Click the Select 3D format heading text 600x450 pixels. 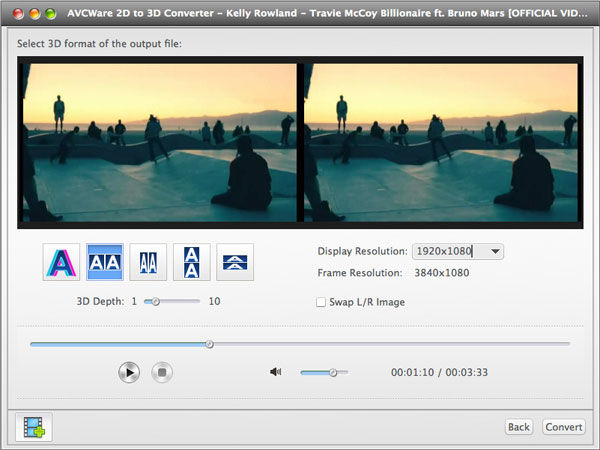[99, 44]
